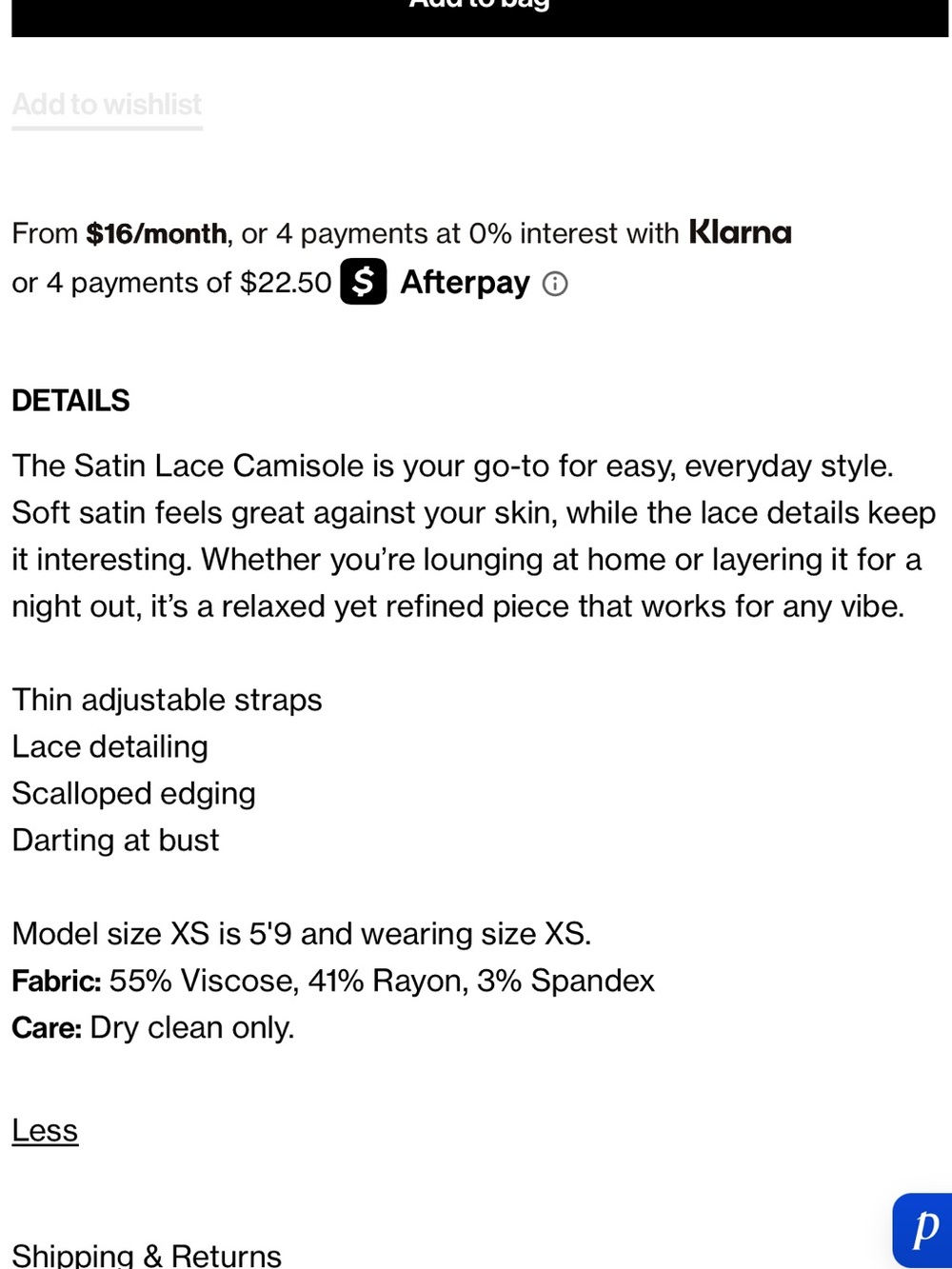952x1269 pixels.
Task: Click the Cash App dollar icon
Action: point(364,282)
